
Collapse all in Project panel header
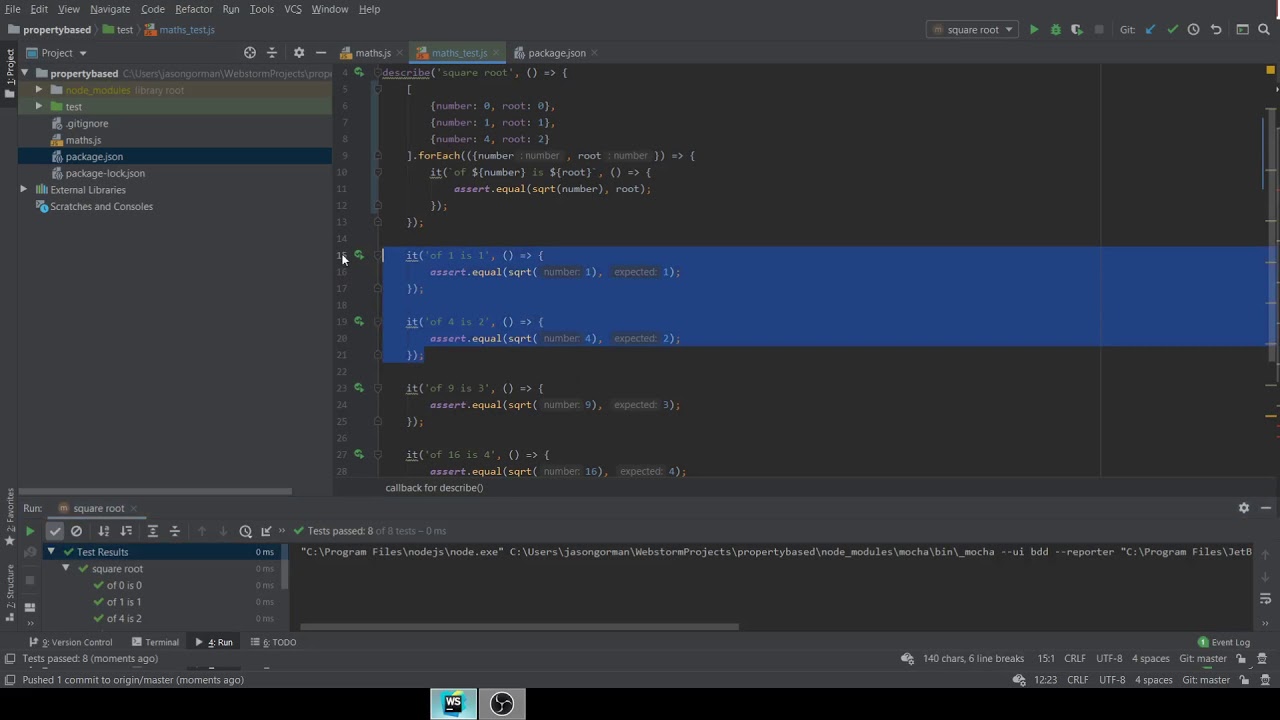point(272,53)
